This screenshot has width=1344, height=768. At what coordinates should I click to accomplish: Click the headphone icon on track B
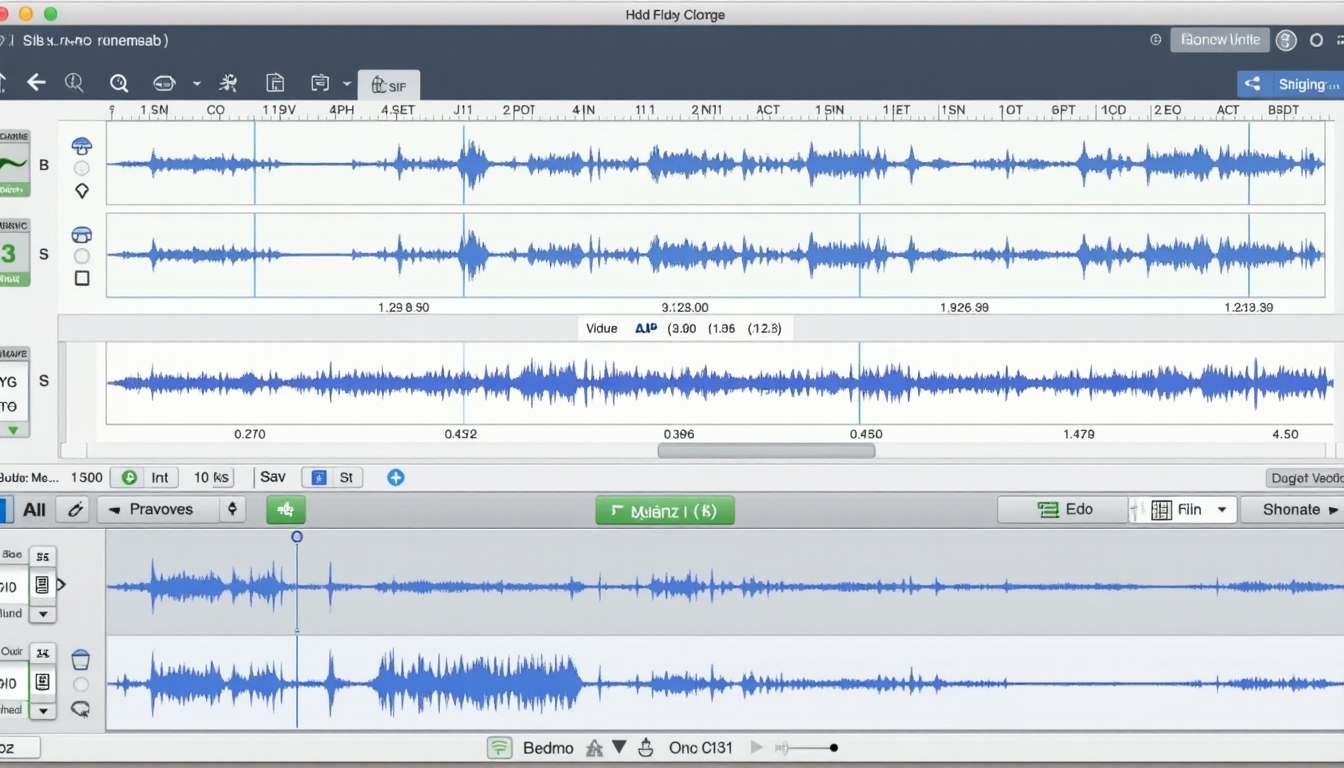pyautogui.click(x=82, y=146)
